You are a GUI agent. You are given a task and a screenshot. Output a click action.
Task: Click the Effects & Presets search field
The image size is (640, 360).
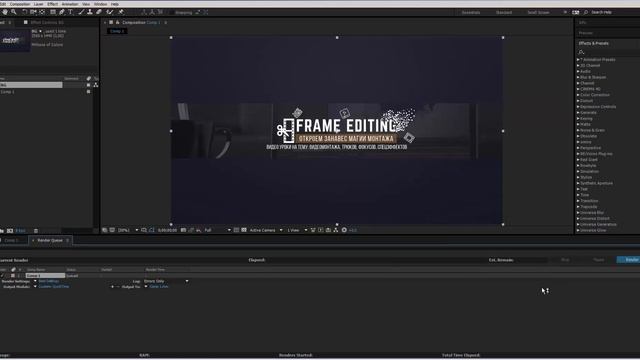pos(609,52)
